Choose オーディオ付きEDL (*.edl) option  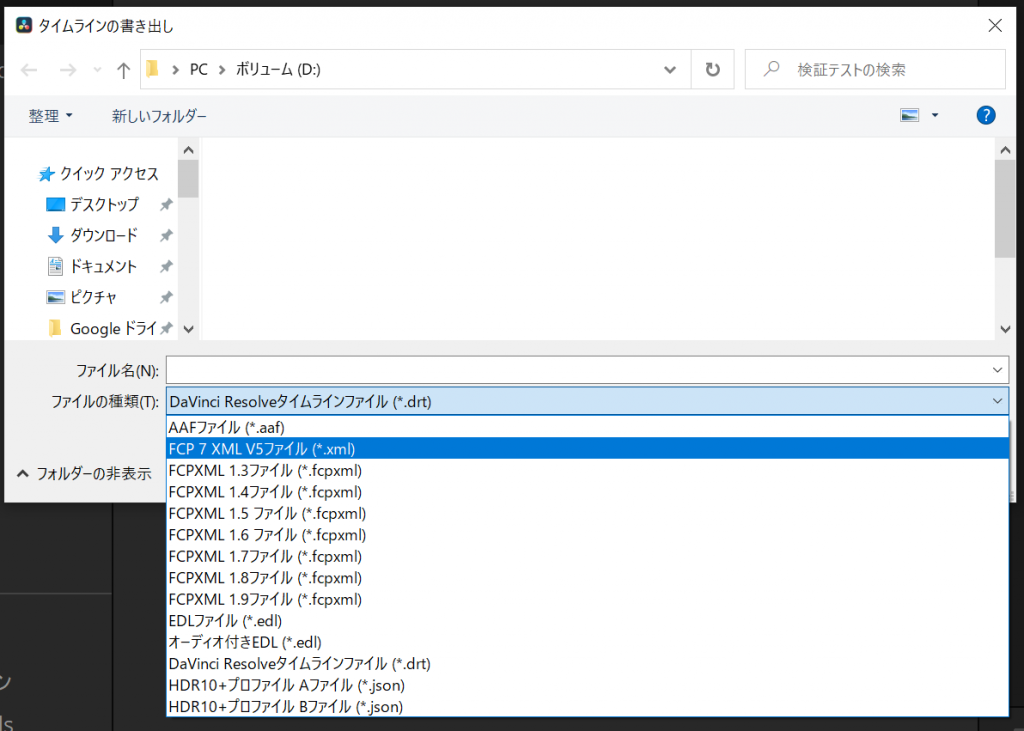click(587, 642)
